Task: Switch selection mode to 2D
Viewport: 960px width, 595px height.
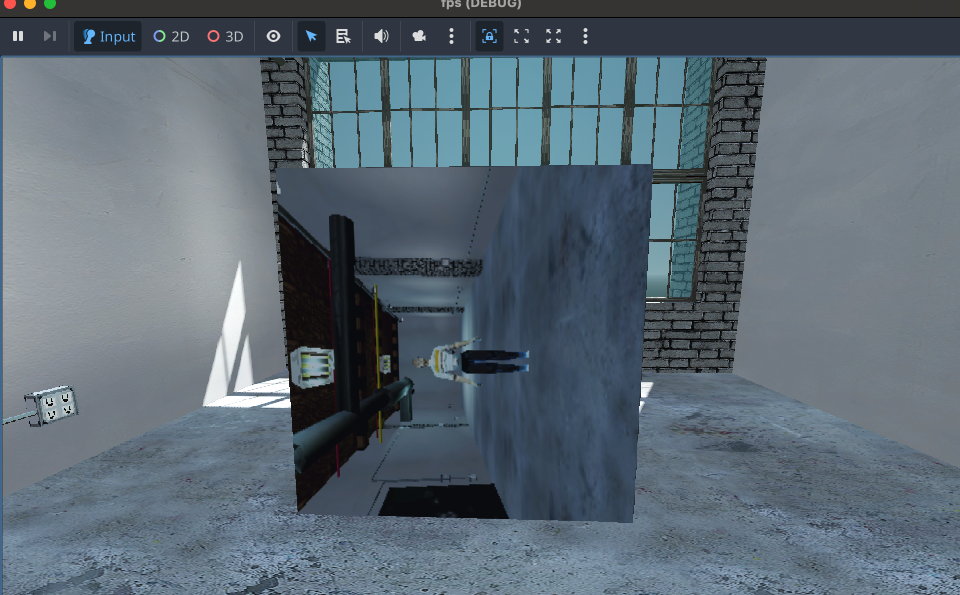Action: [x=172, y=36]
